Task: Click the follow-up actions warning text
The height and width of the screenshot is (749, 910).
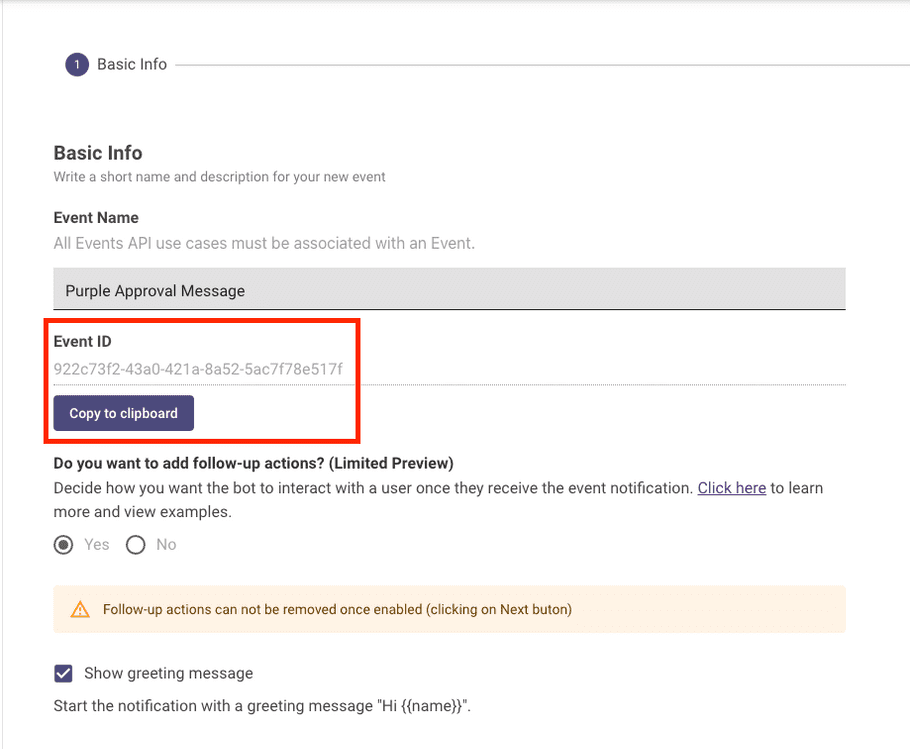Action: click(337, 610)
